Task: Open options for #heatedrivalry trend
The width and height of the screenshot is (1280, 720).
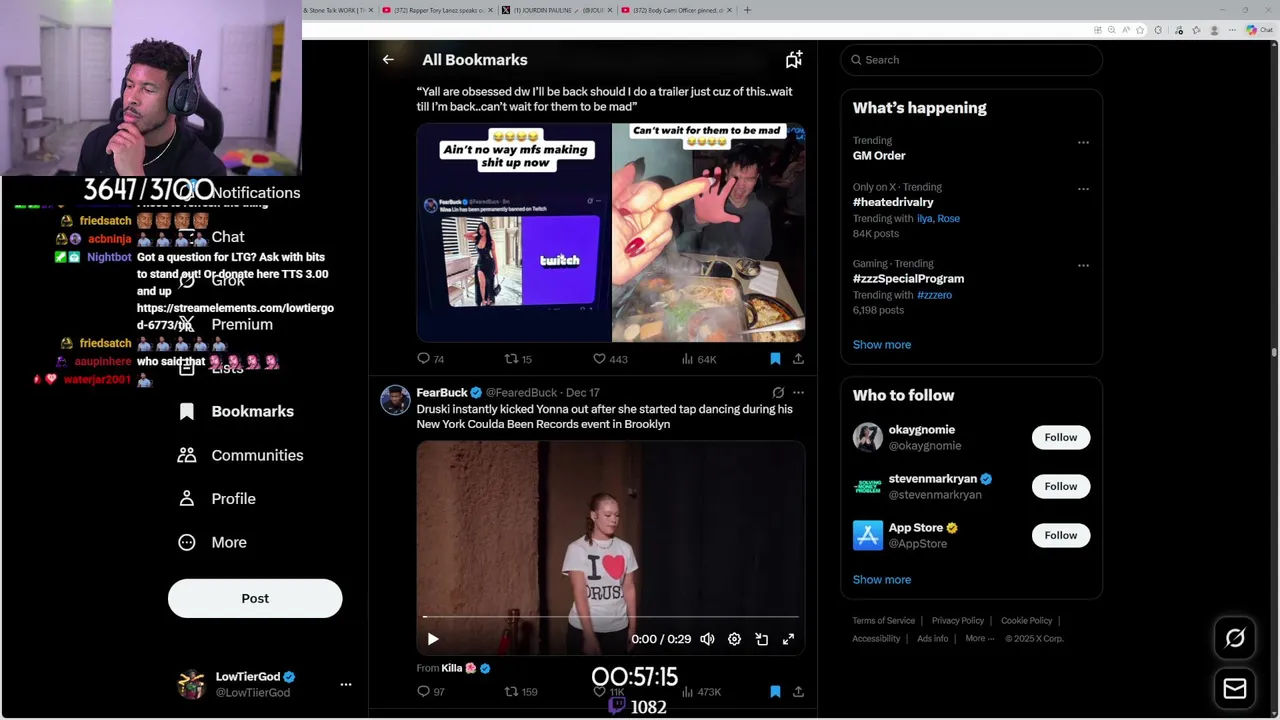Action: tap(1083, 188)
